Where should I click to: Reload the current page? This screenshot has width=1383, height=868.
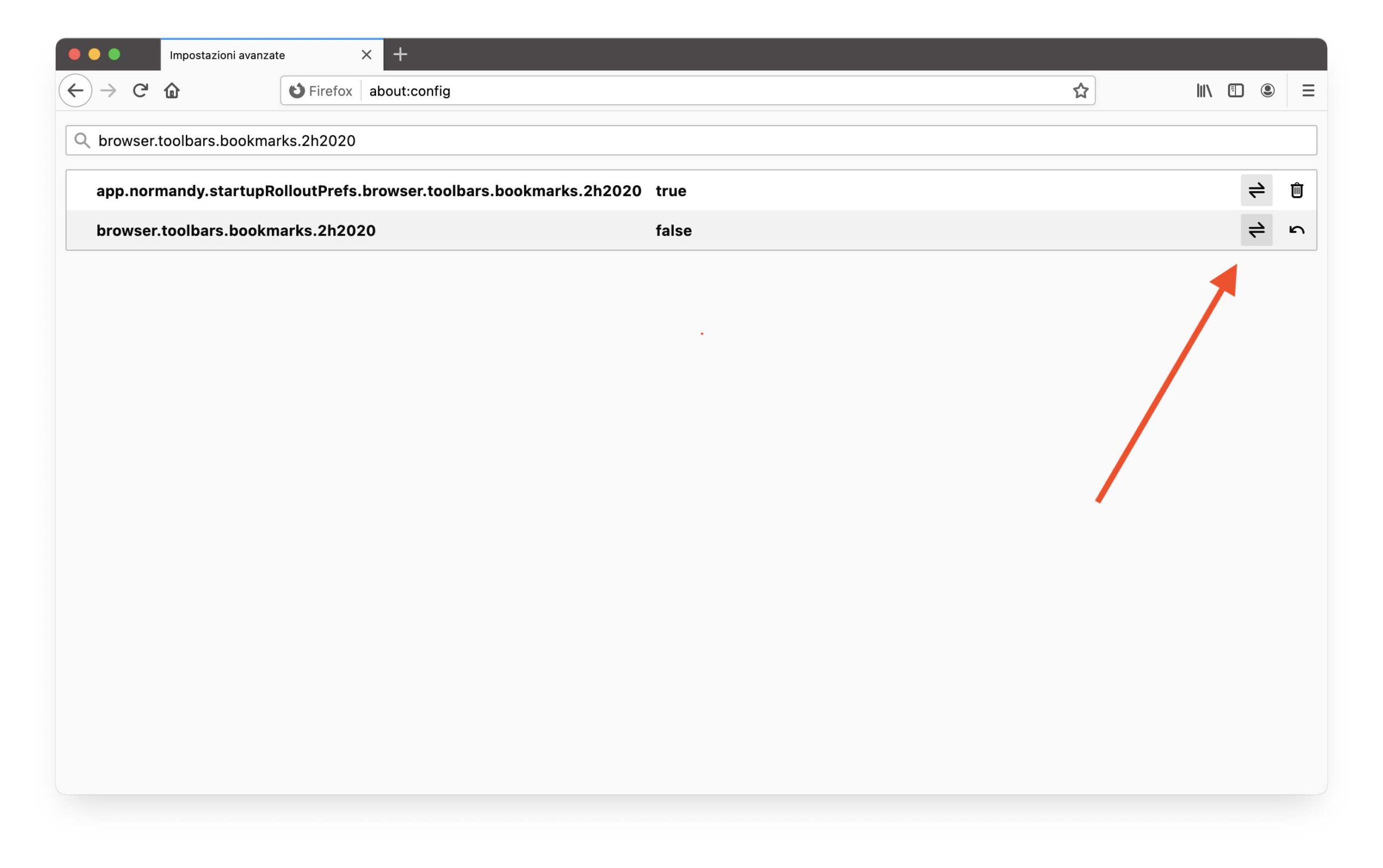pos(140,91)
